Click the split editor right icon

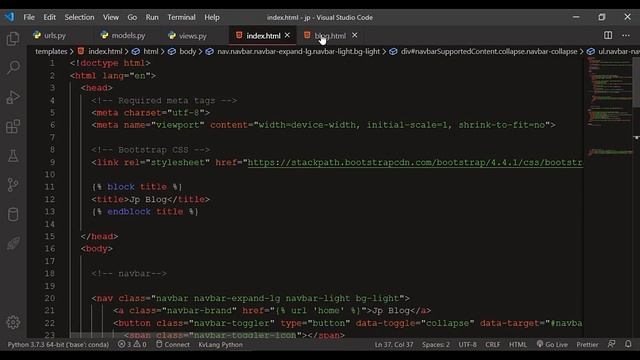click(608, 35)
